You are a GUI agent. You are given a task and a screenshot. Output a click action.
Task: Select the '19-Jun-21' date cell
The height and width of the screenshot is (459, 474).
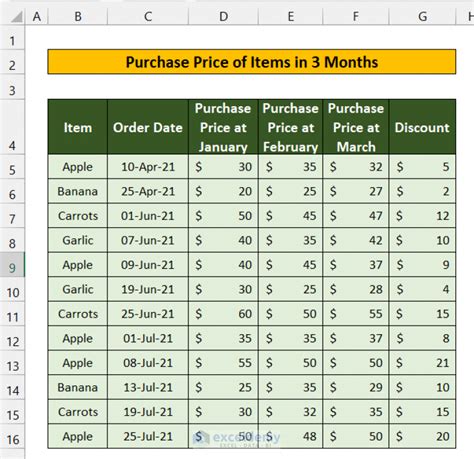coord(148,289)
